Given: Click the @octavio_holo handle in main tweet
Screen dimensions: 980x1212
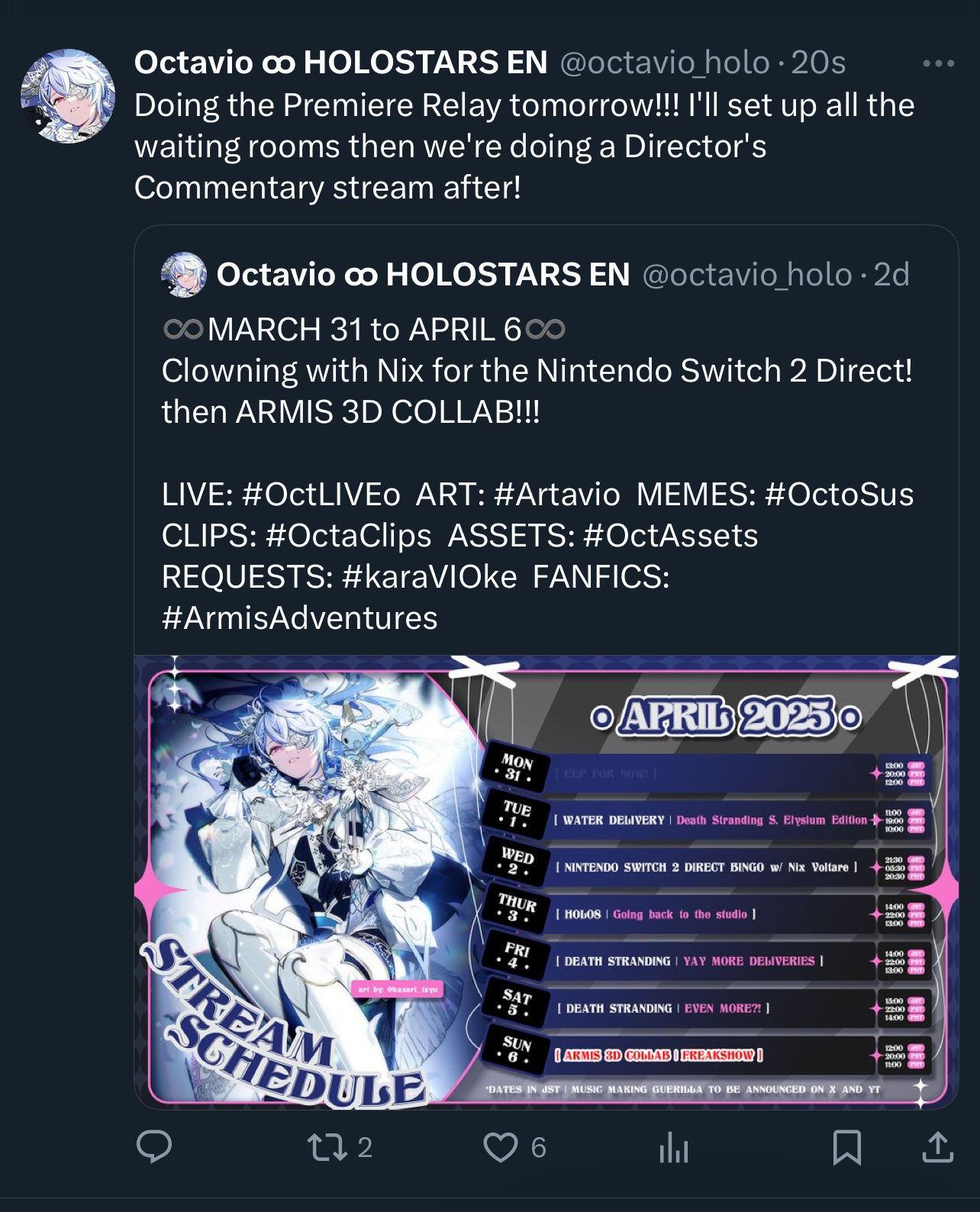Looking at the screenshot, I should point(665,63).
